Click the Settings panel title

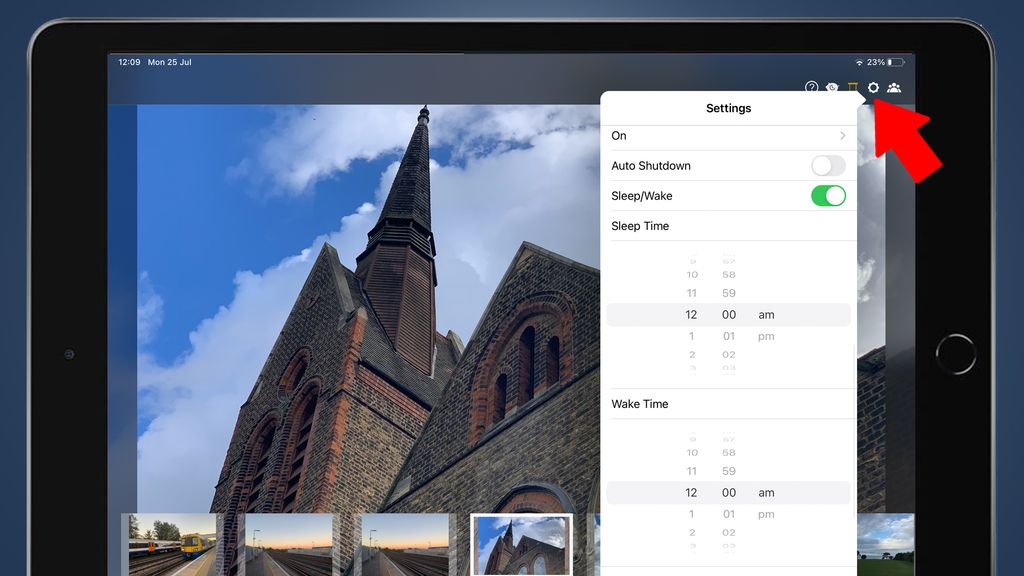[729, 108]
